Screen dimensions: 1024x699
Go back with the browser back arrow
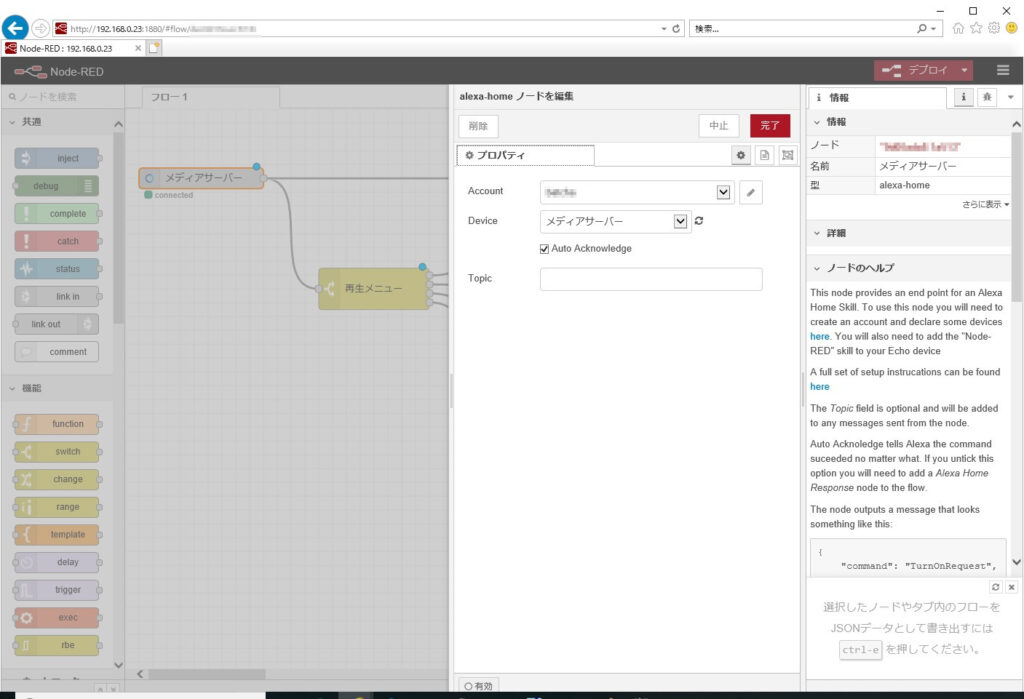click(15, 28)
